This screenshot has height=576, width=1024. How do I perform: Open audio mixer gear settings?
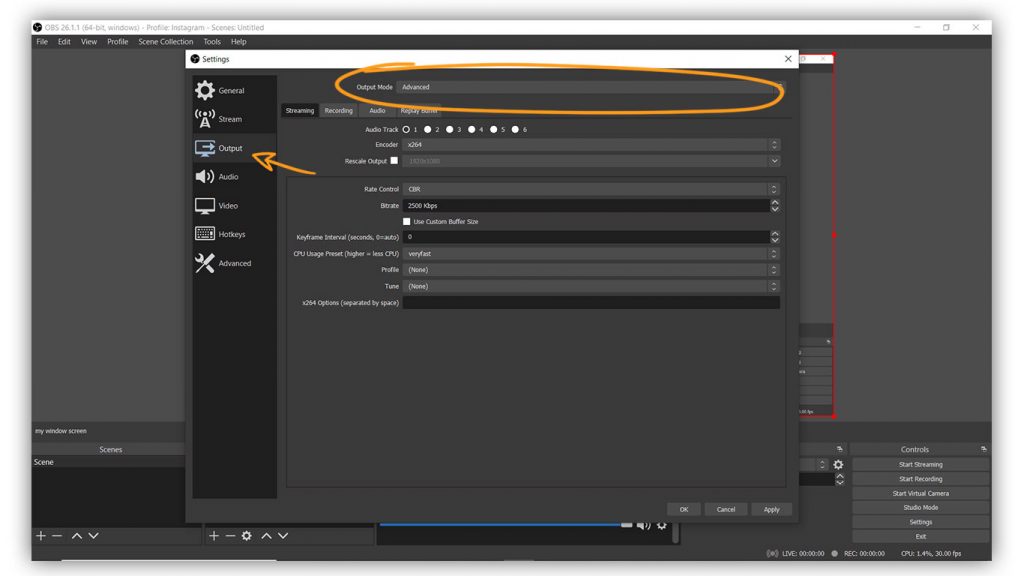click(x=662, y=525)
